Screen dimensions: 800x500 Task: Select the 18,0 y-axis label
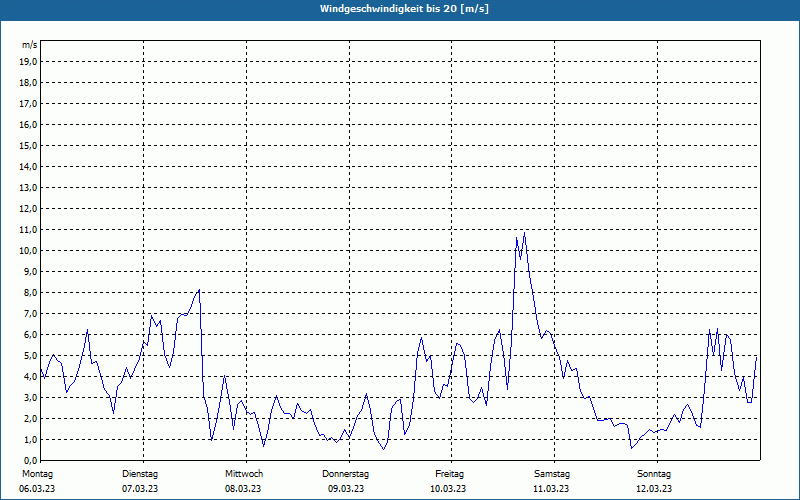click(28, 83)
